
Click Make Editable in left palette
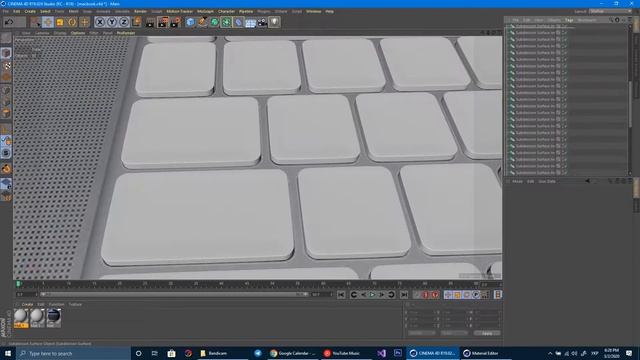click(x=6, y=39)
